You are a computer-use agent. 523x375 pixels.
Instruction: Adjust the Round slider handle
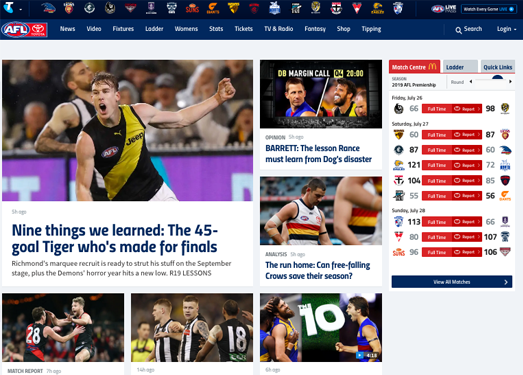pos(497,78)
